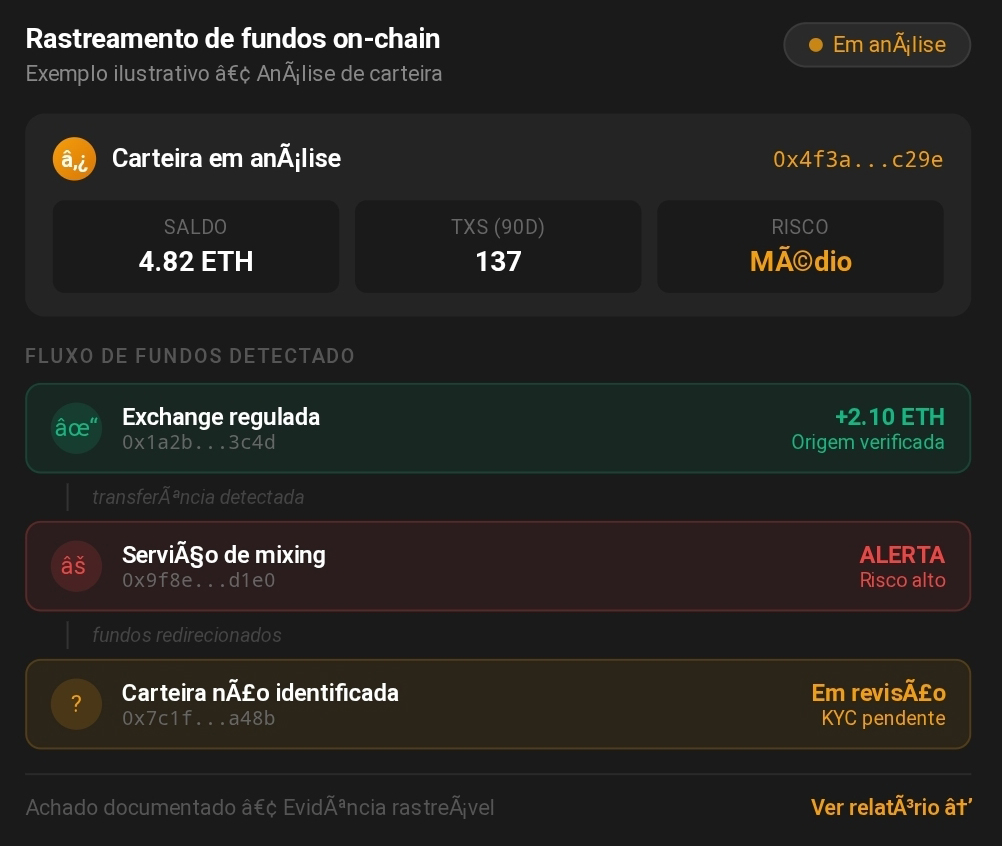
Task: Click the red ALERTA risk label
Action: (x=901, y=555)
